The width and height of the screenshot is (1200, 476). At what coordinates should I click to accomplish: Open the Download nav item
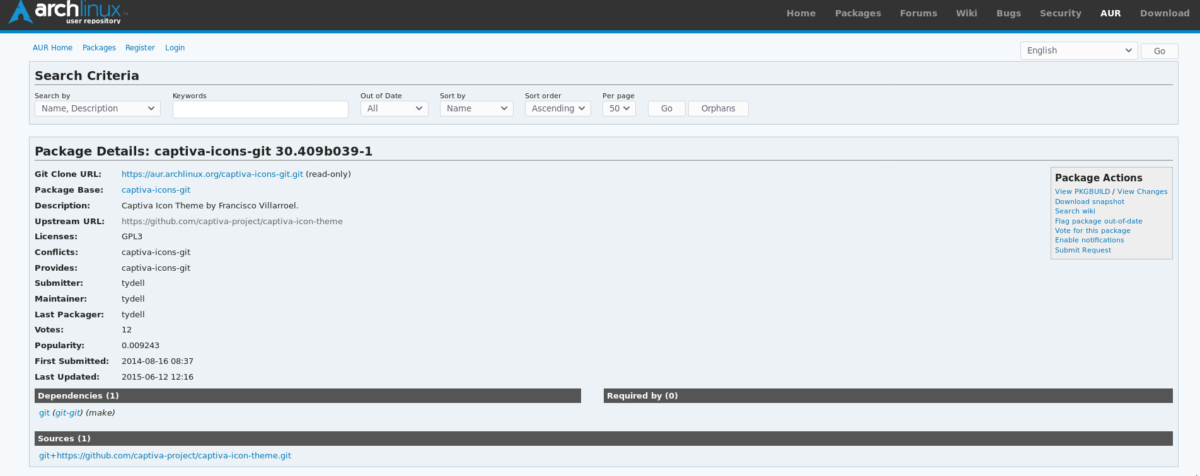click(x=1164, y=13)
